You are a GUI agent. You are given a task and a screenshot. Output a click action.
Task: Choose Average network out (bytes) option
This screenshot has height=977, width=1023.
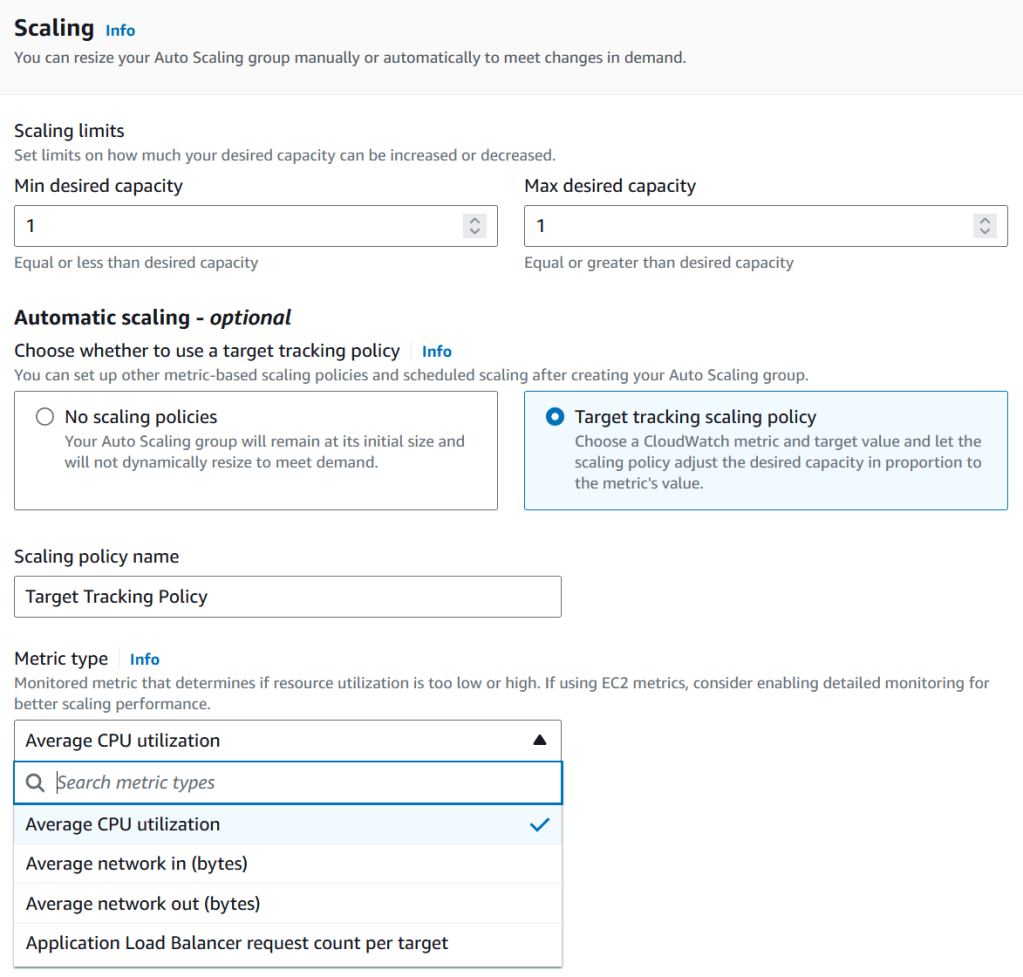pyautogui.click(x=142, y=904)
